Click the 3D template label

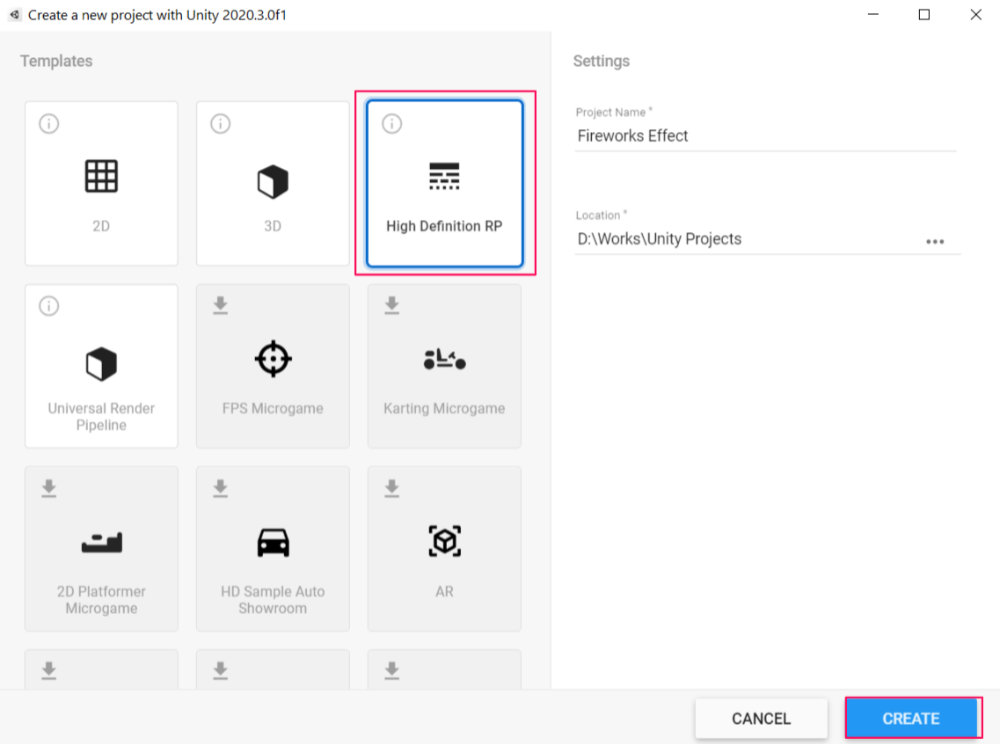[272, 226]
